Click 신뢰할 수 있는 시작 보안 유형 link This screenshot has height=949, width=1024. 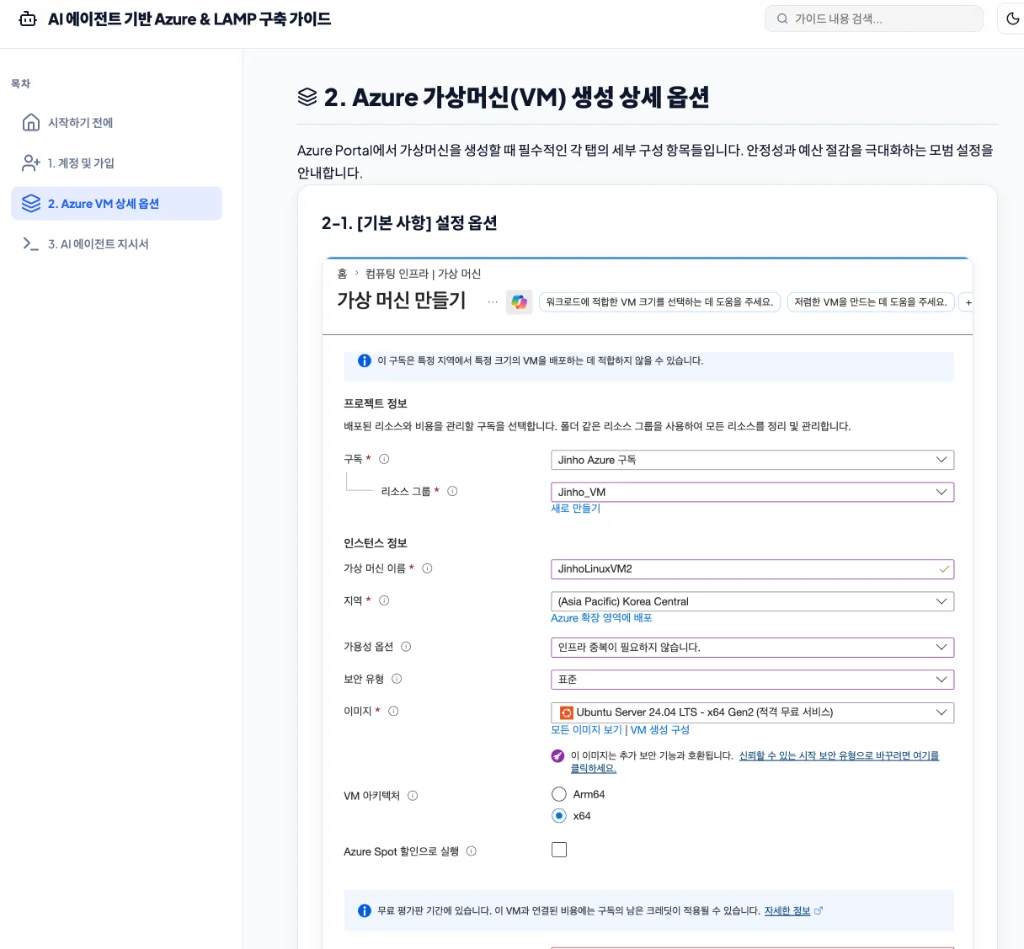click(839, 756)
